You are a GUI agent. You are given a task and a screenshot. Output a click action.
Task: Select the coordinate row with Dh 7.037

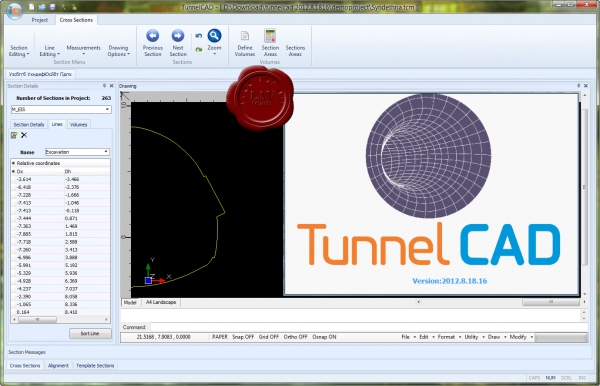[x=60, y=288]
